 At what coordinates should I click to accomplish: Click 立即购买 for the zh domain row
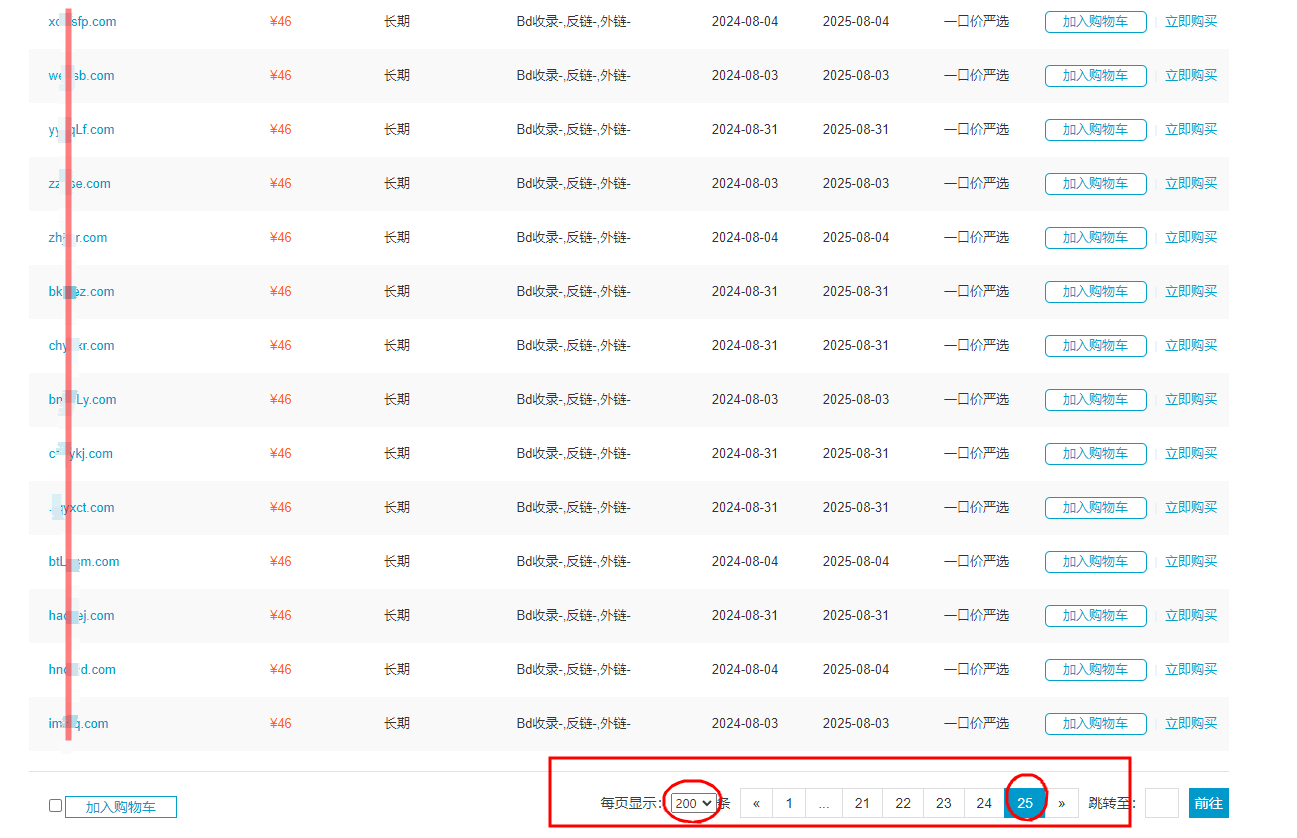(x=1191, y=237)
